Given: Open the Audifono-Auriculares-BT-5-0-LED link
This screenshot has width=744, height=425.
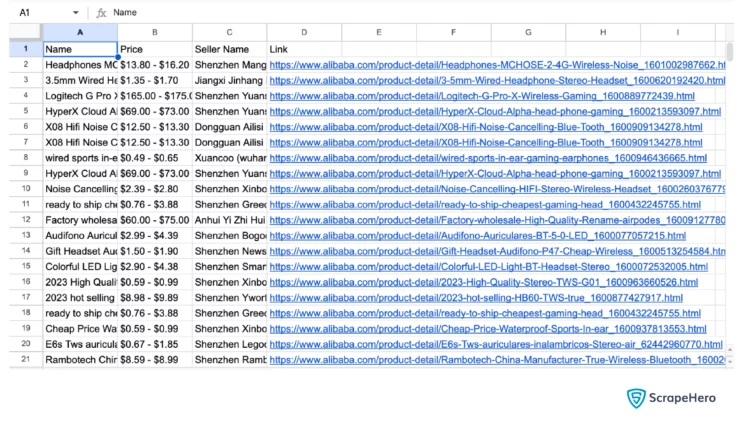Looking at the screenshot, I should [478, 236].
